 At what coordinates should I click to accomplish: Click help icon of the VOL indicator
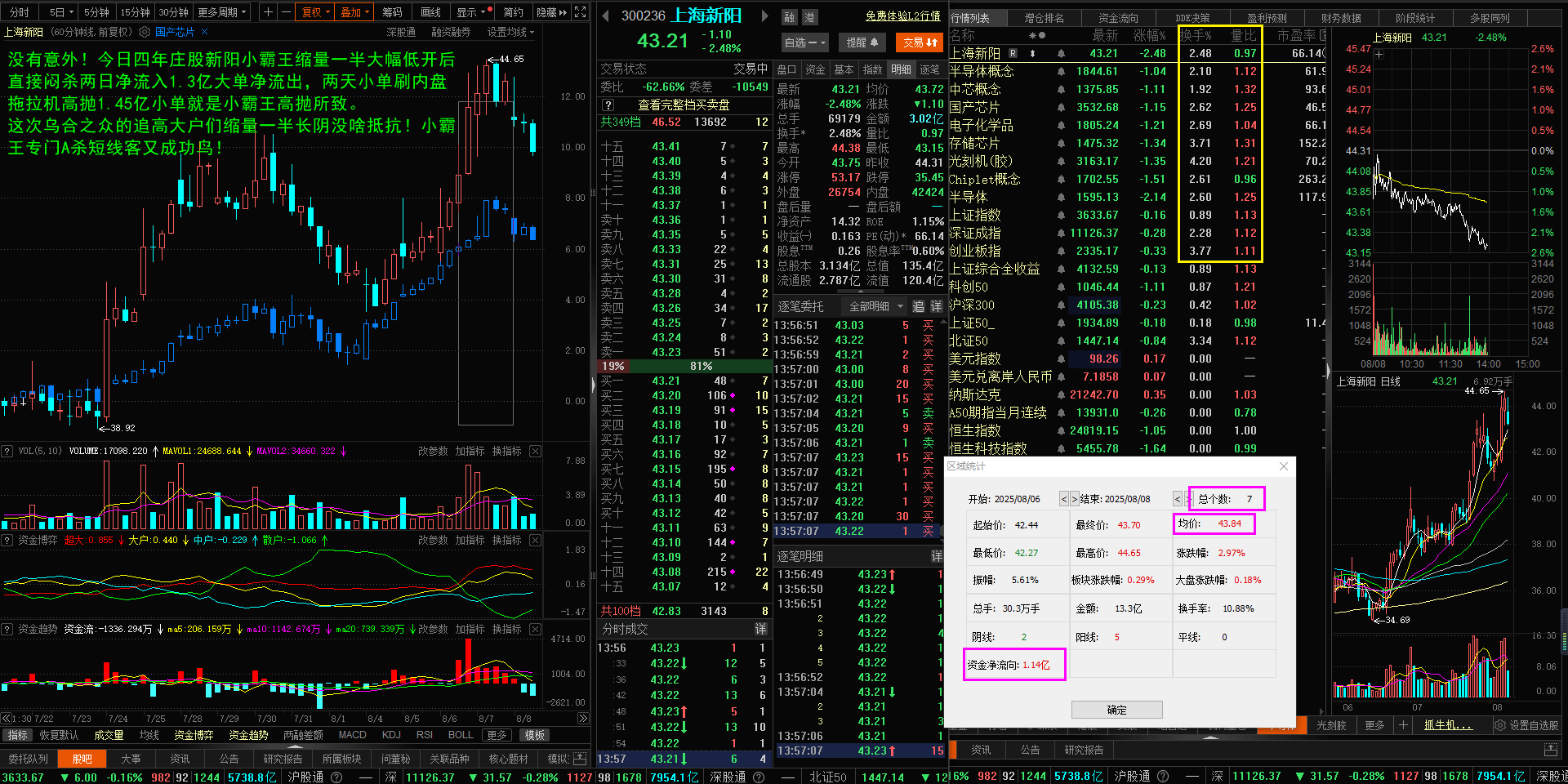7,451
